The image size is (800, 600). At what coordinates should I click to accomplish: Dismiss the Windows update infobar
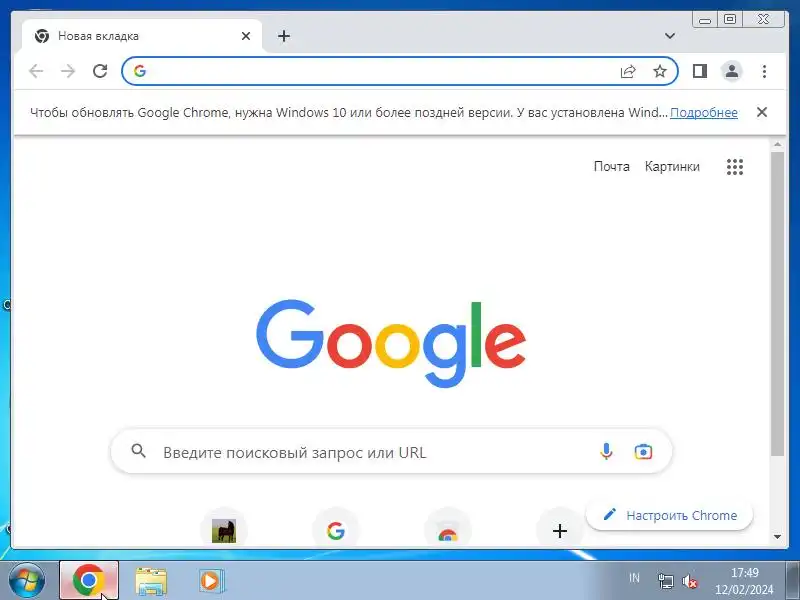pos(762,112)
